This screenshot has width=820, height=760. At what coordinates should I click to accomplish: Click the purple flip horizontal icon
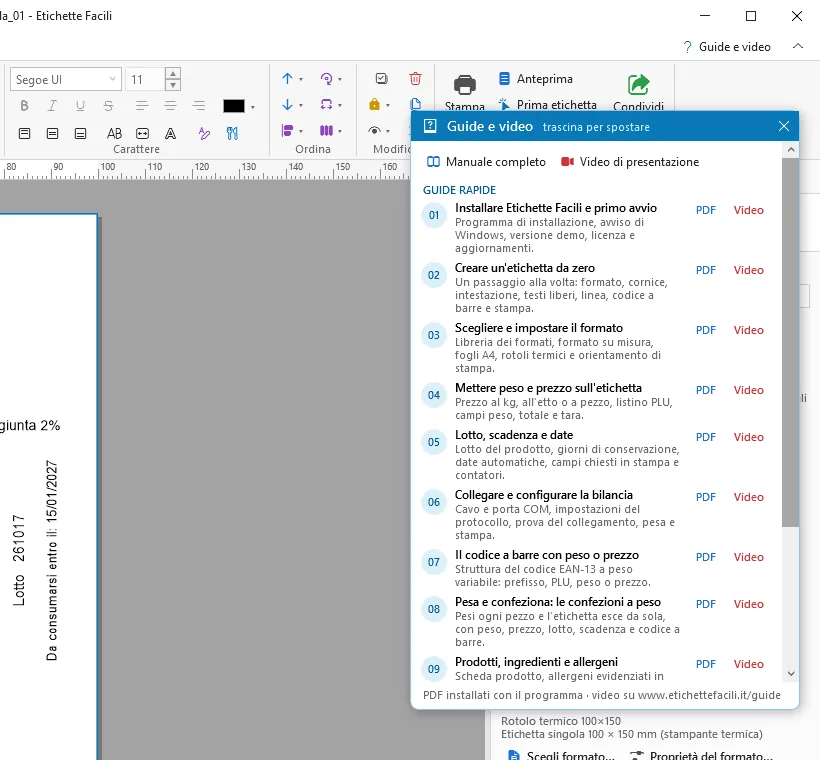point(326,105)
